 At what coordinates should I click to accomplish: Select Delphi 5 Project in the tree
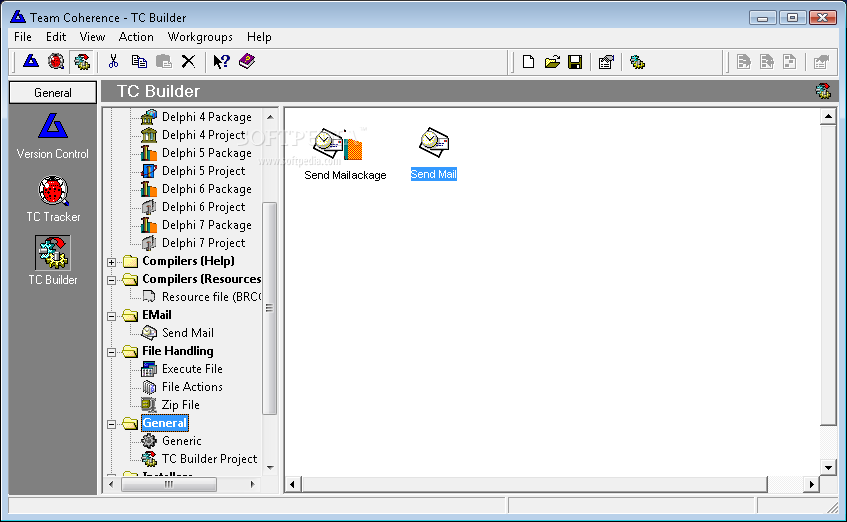[x=203, y=171]
